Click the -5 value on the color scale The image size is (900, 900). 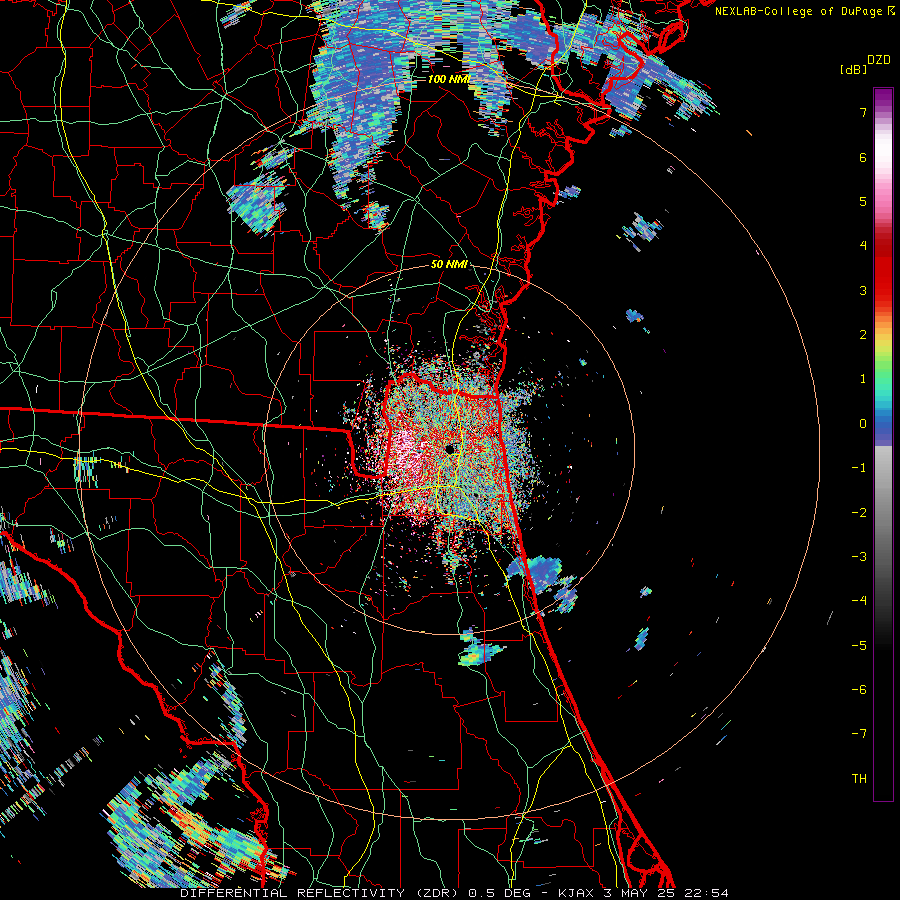point(859,646)
